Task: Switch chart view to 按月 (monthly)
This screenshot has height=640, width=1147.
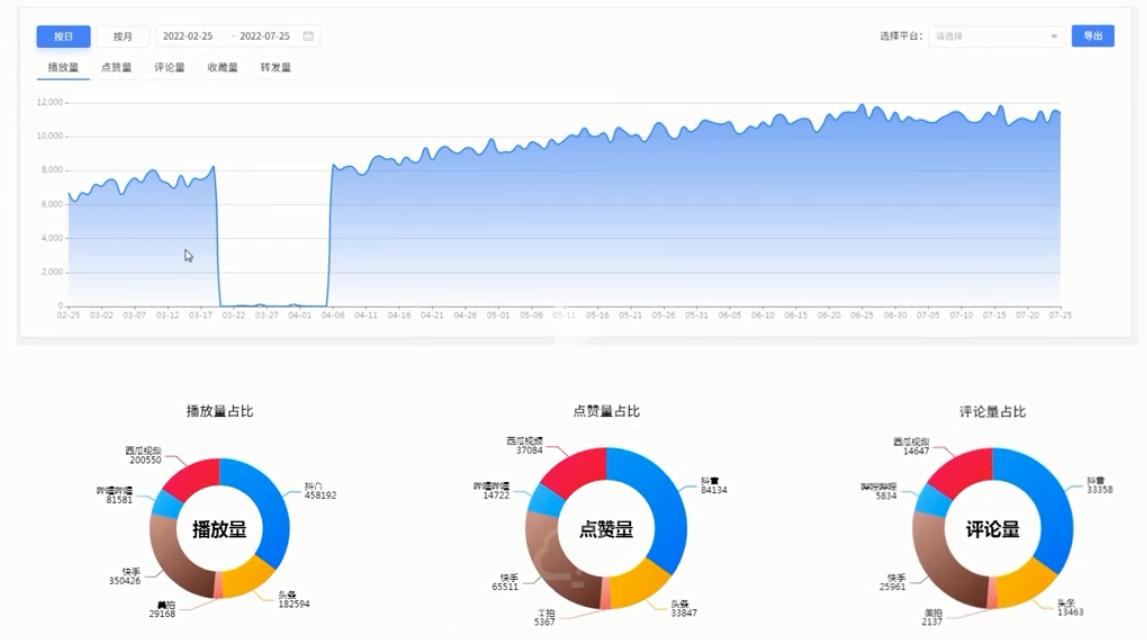Action: [x=123, y=37]
